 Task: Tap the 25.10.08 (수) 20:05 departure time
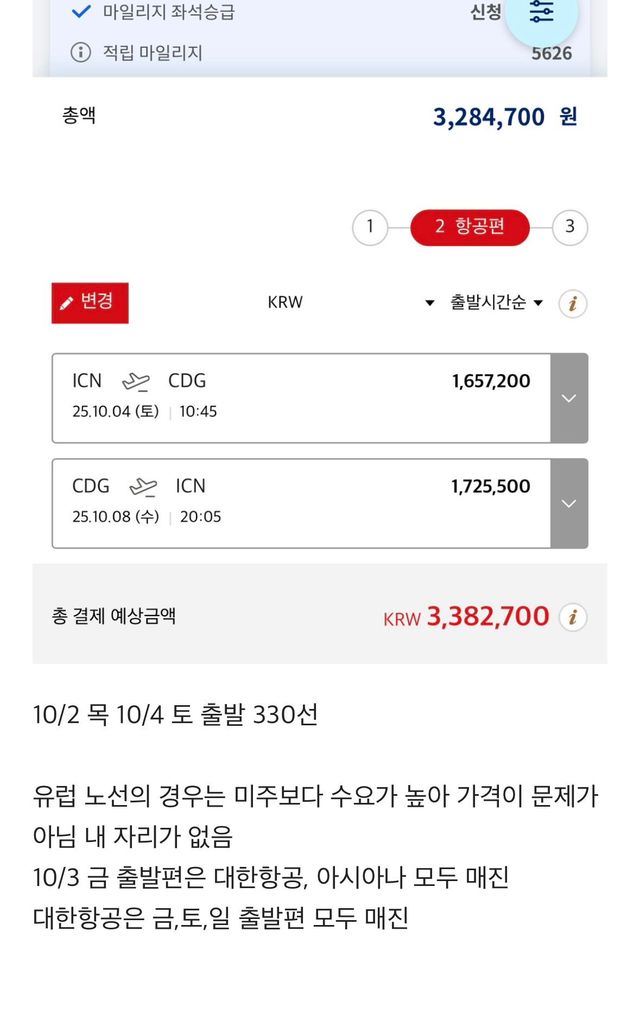pyautogui.click(x=147, y=517)
